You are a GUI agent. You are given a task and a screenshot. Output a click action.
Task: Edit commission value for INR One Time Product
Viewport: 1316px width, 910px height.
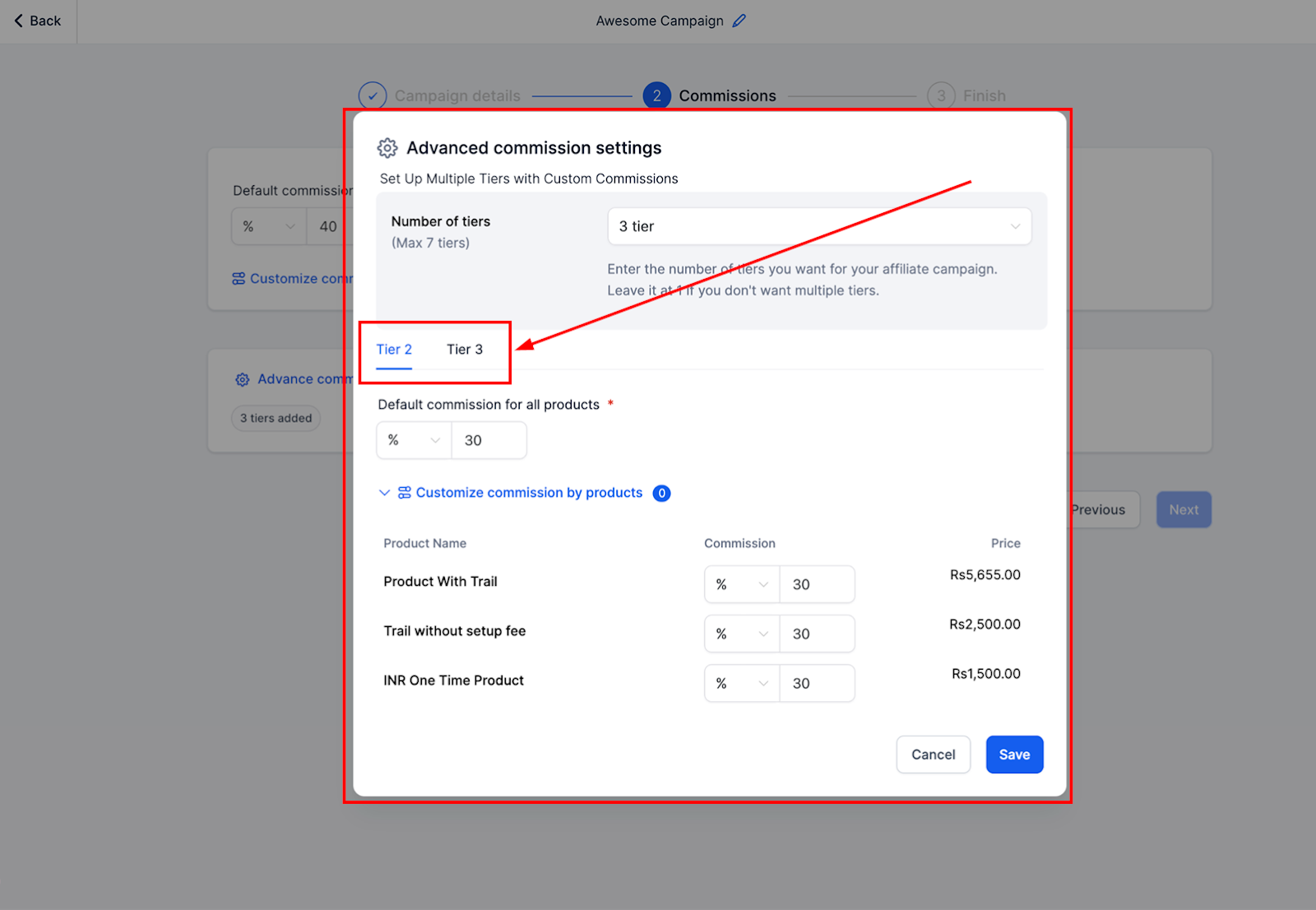click(x=818, y=683)
